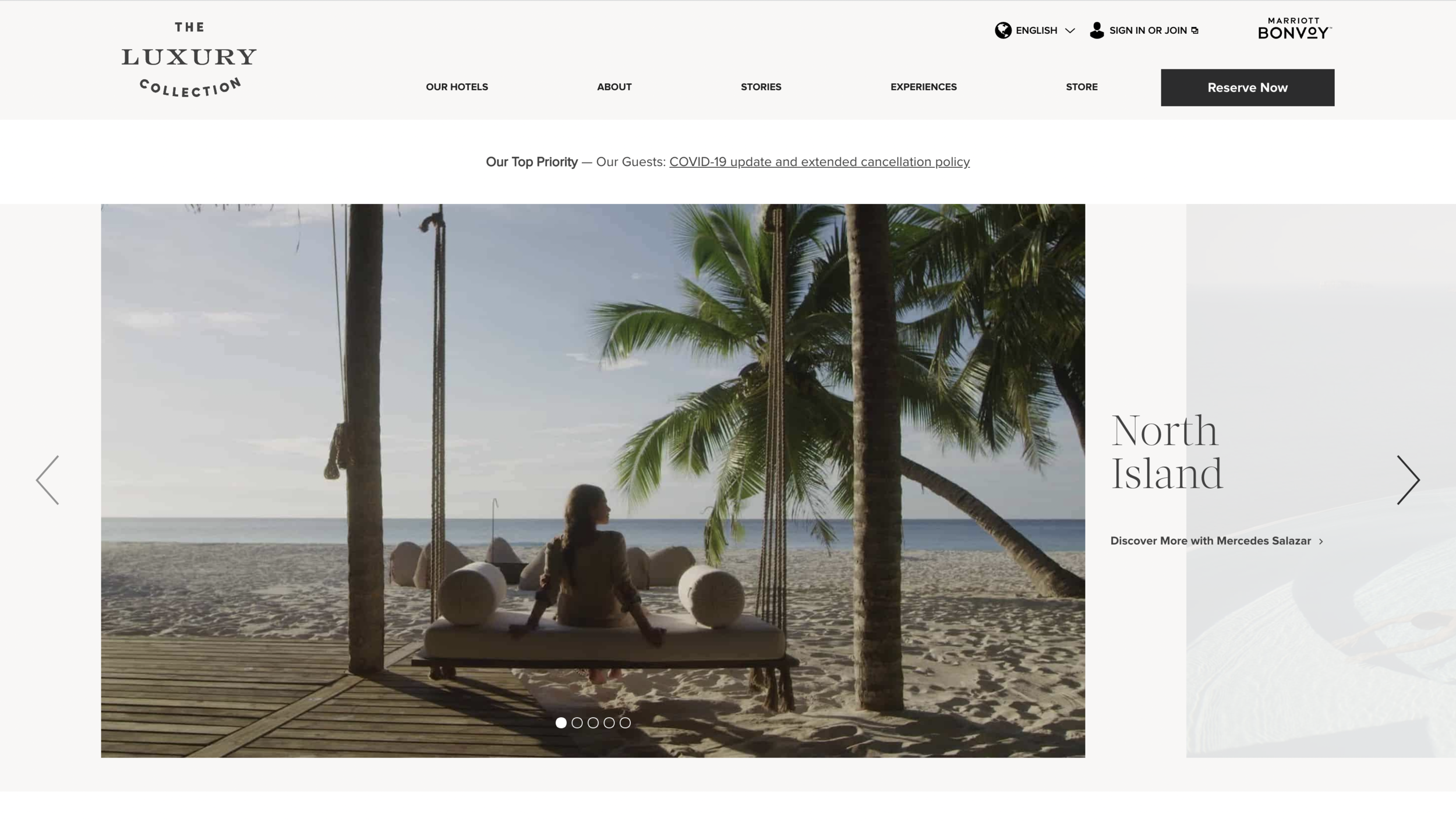Click external link icon beside Sign In
Viewport: 1456px width, 821px height.
pos(1195,31)
